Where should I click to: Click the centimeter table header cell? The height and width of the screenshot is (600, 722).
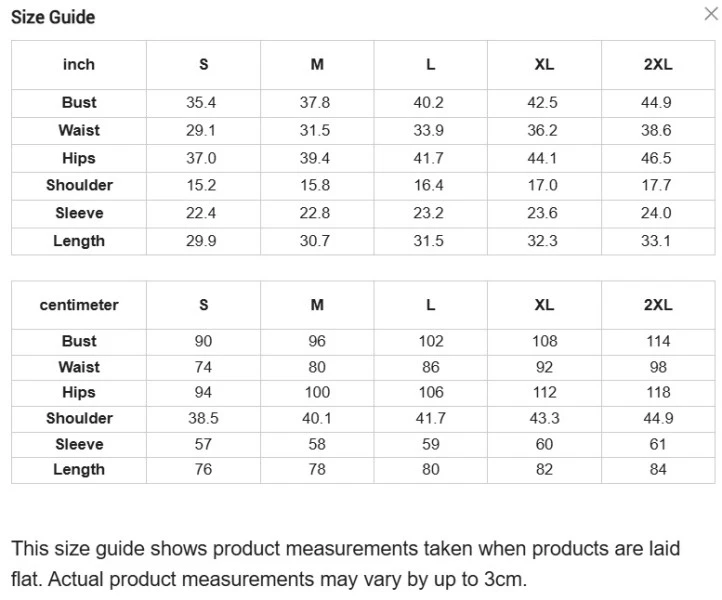79,305
